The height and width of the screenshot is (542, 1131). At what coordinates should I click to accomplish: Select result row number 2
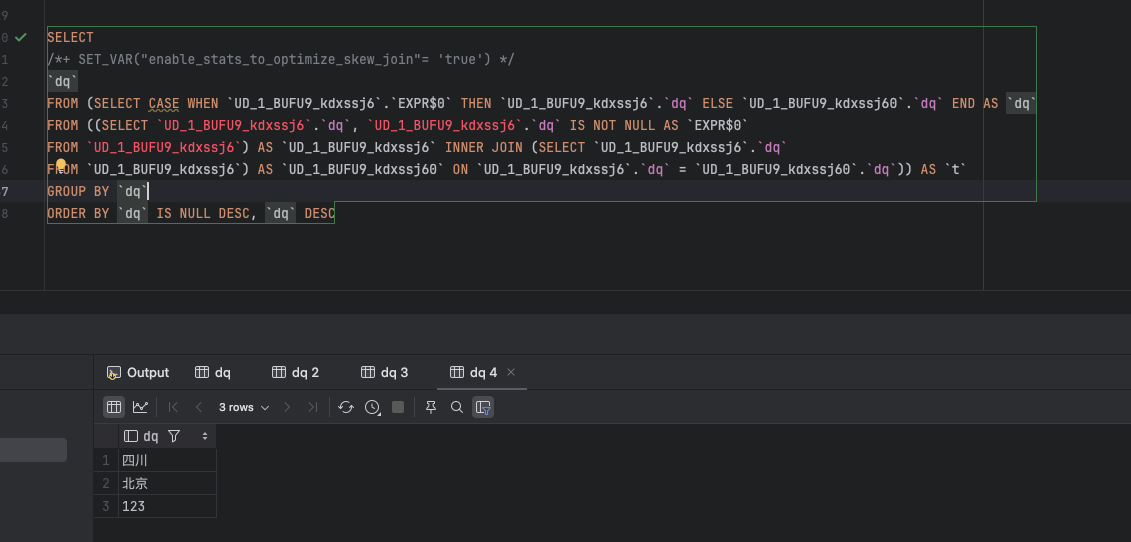point(106,484)
